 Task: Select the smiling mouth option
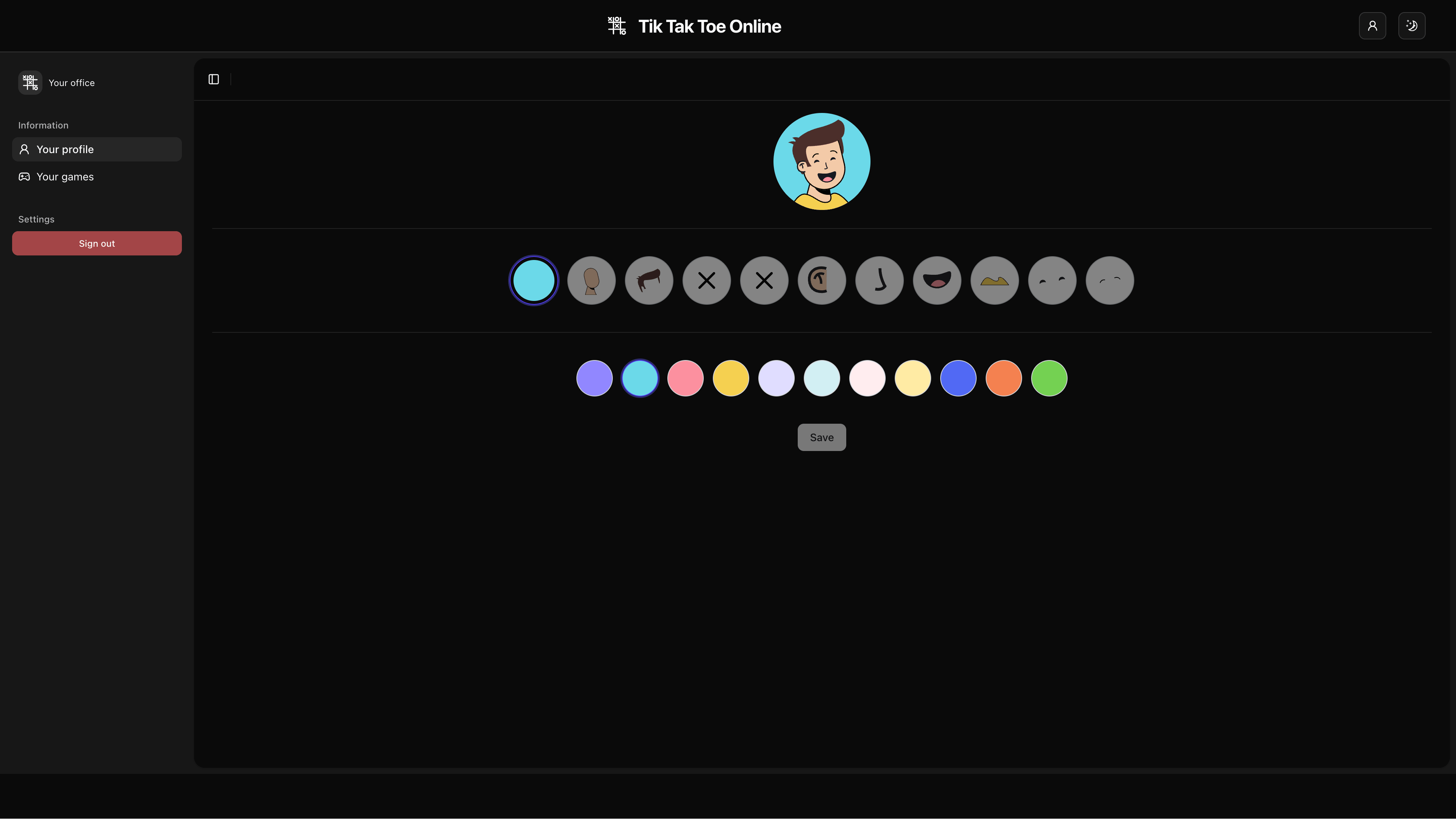pyautogui.click(x=936, y=280)
